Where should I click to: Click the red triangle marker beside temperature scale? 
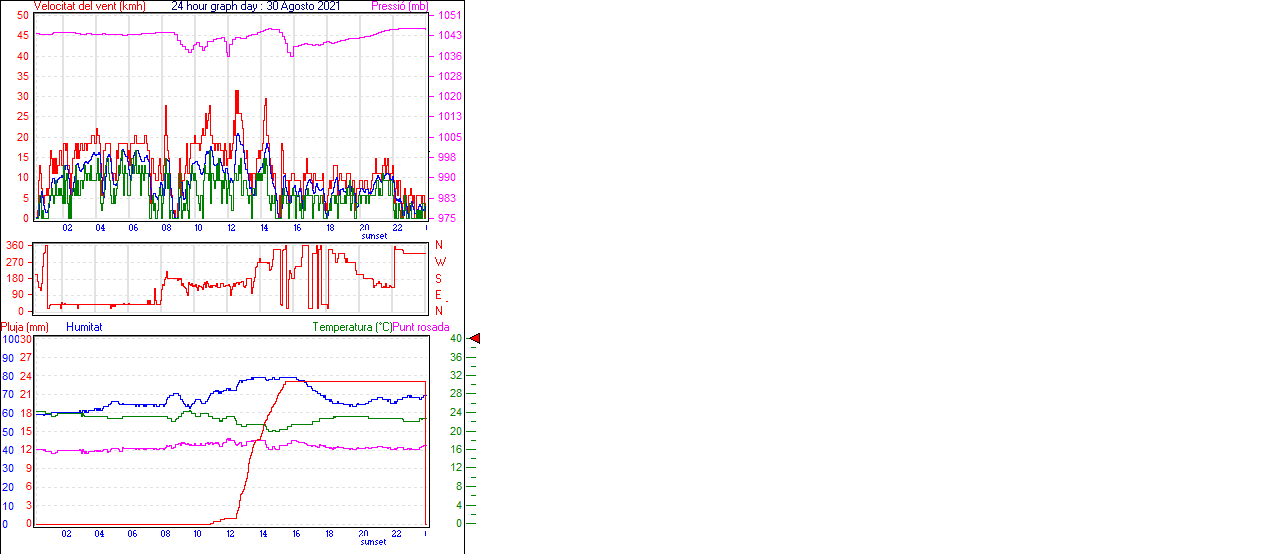pyautogui.click(x=475, y=339)
